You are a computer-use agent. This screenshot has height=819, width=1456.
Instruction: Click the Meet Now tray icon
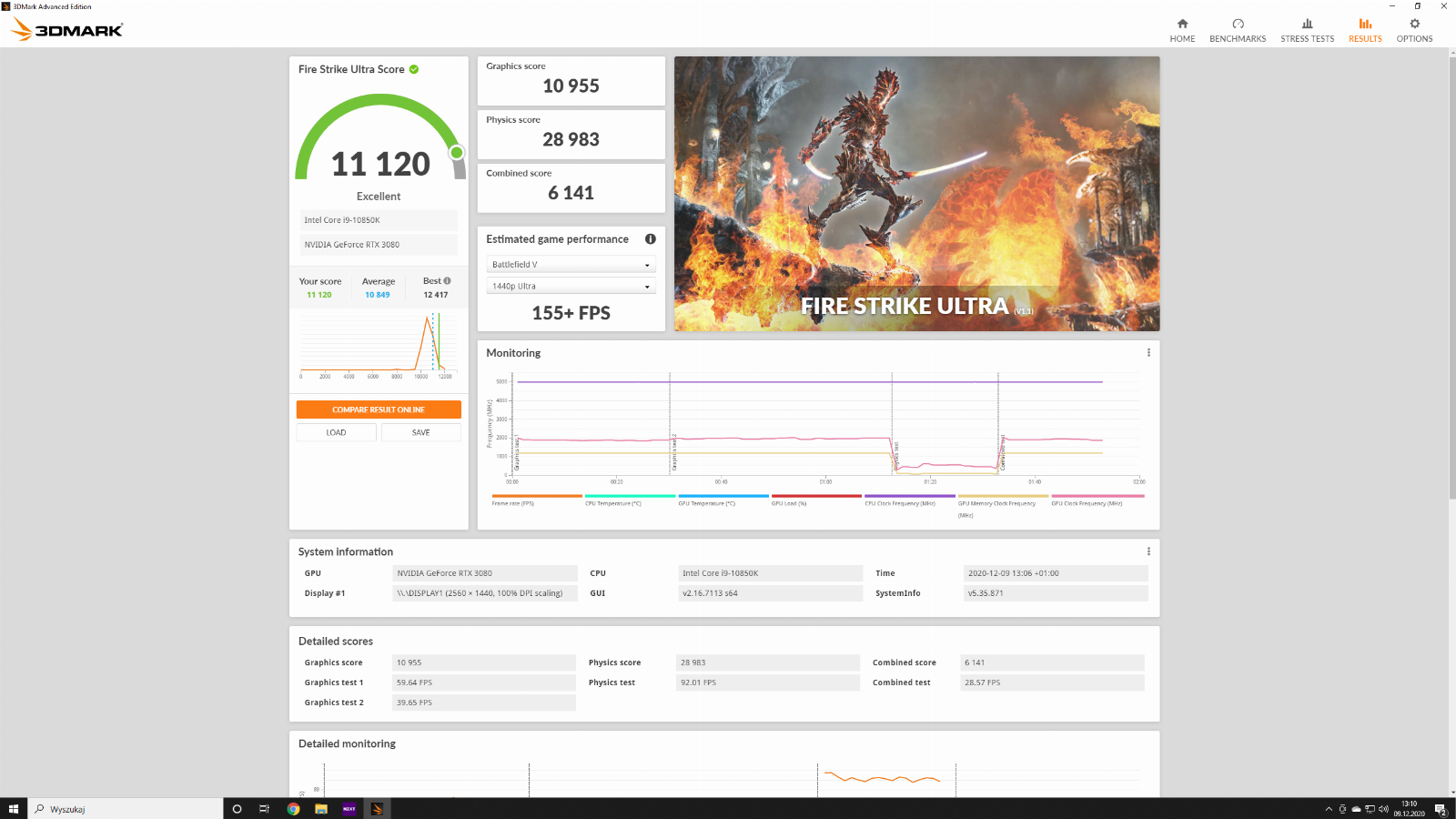pos(1342,809)
